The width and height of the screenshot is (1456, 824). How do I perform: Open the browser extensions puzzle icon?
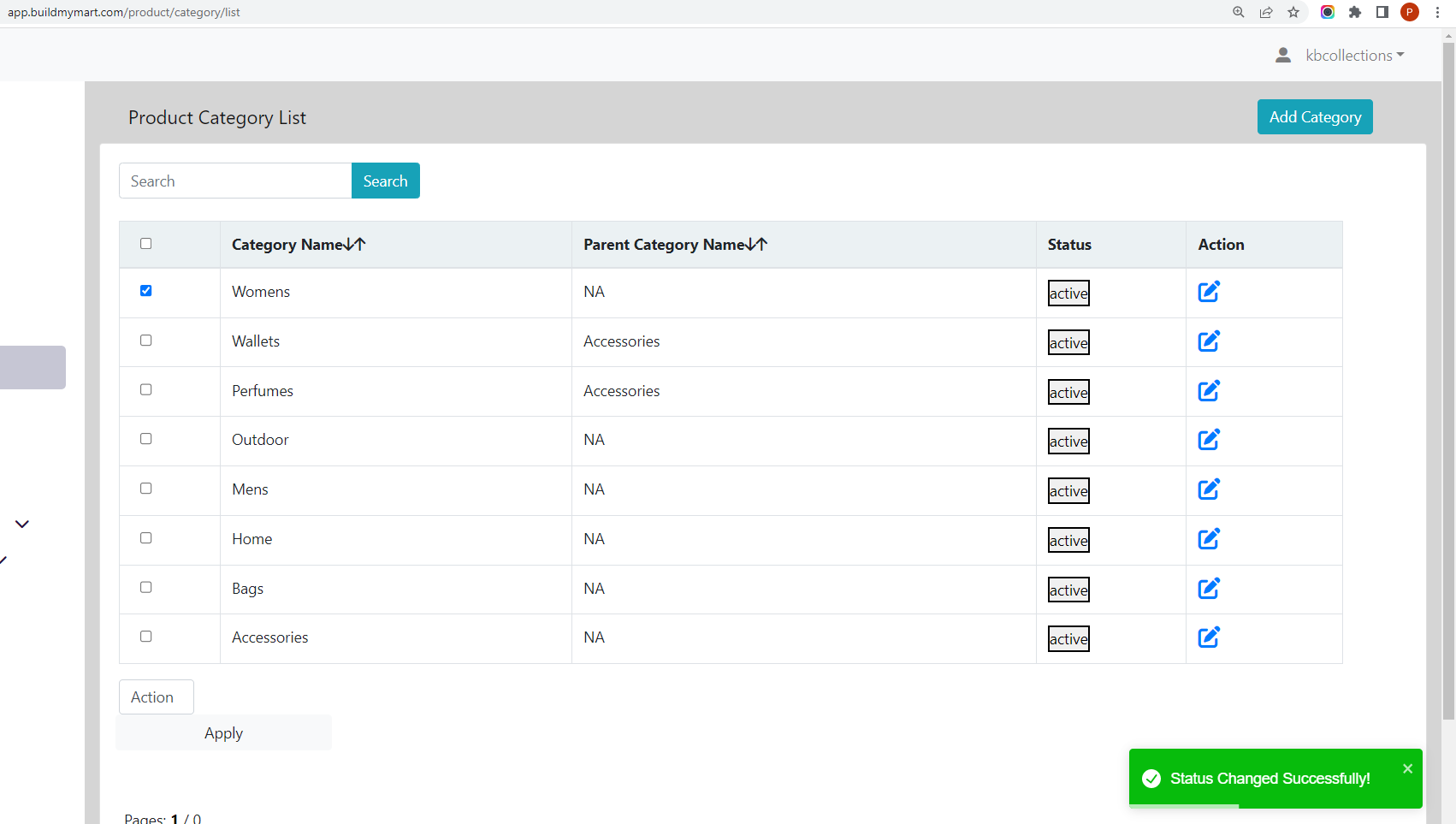pos(1355,12)
